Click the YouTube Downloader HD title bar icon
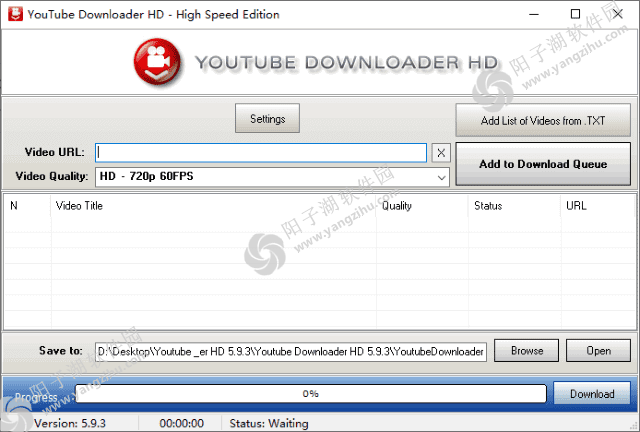The width and height of the screenshot is (640, 432). point(15,14)
